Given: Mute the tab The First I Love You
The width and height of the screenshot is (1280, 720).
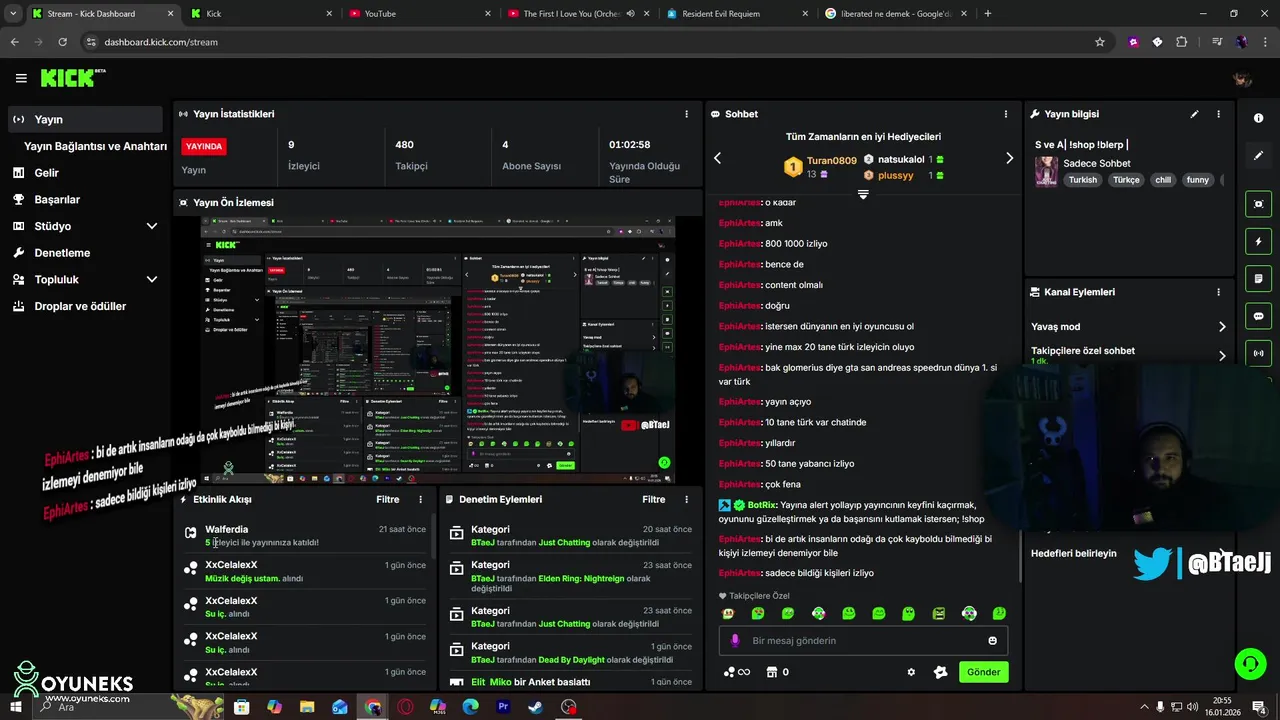Looking at the screenshot, I should click(x=631, y=14).
